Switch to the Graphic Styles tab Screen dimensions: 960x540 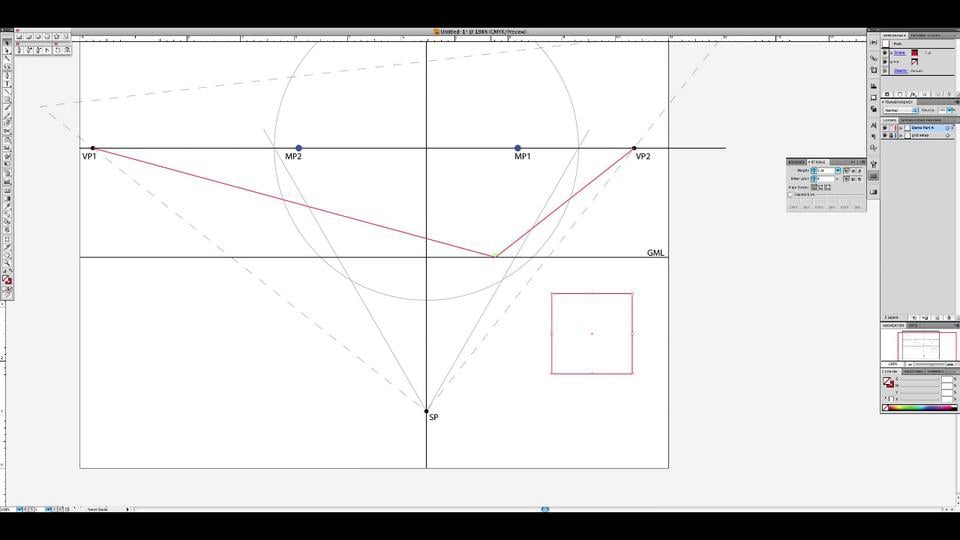point(925,36)
